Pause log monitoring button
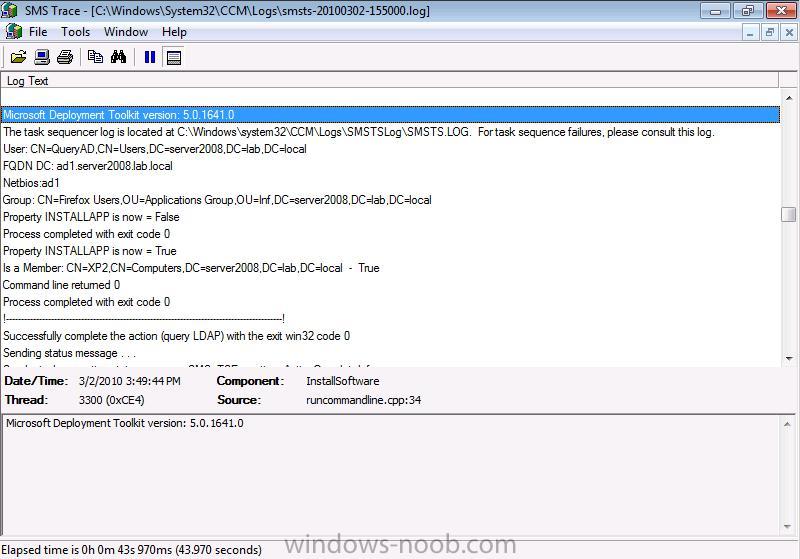Screen dimensions: 800x559 click(149, 57)
